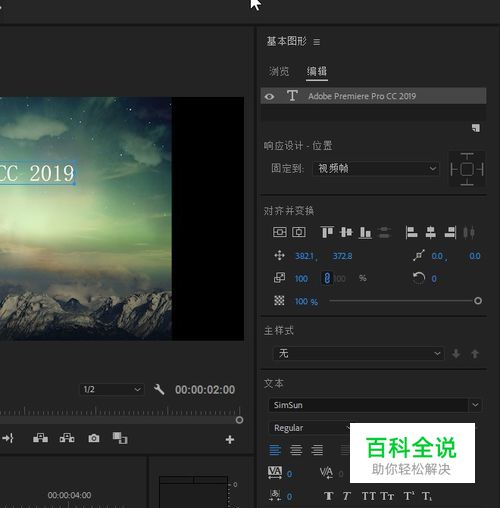The image size is (500, 508).
Task: Click the rotation value 0
Action: point(434,279)
